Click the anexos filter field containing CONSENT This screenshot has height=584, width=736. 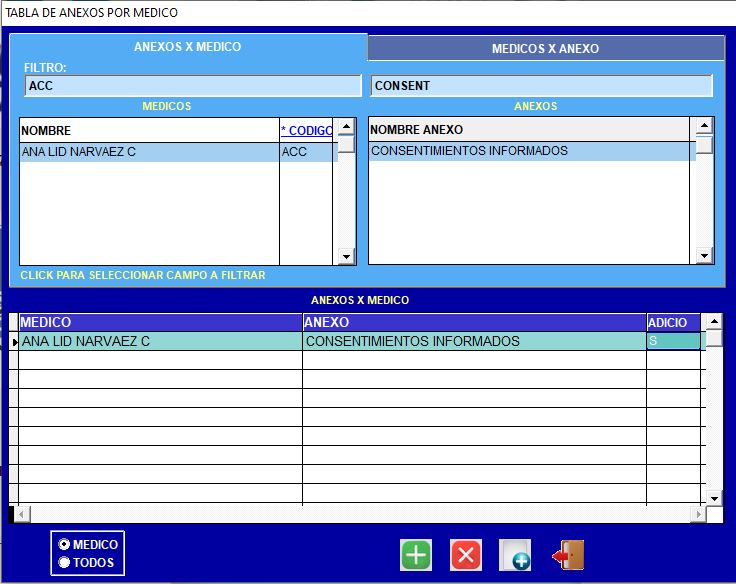pyautogui.click(x=542, y=86)
